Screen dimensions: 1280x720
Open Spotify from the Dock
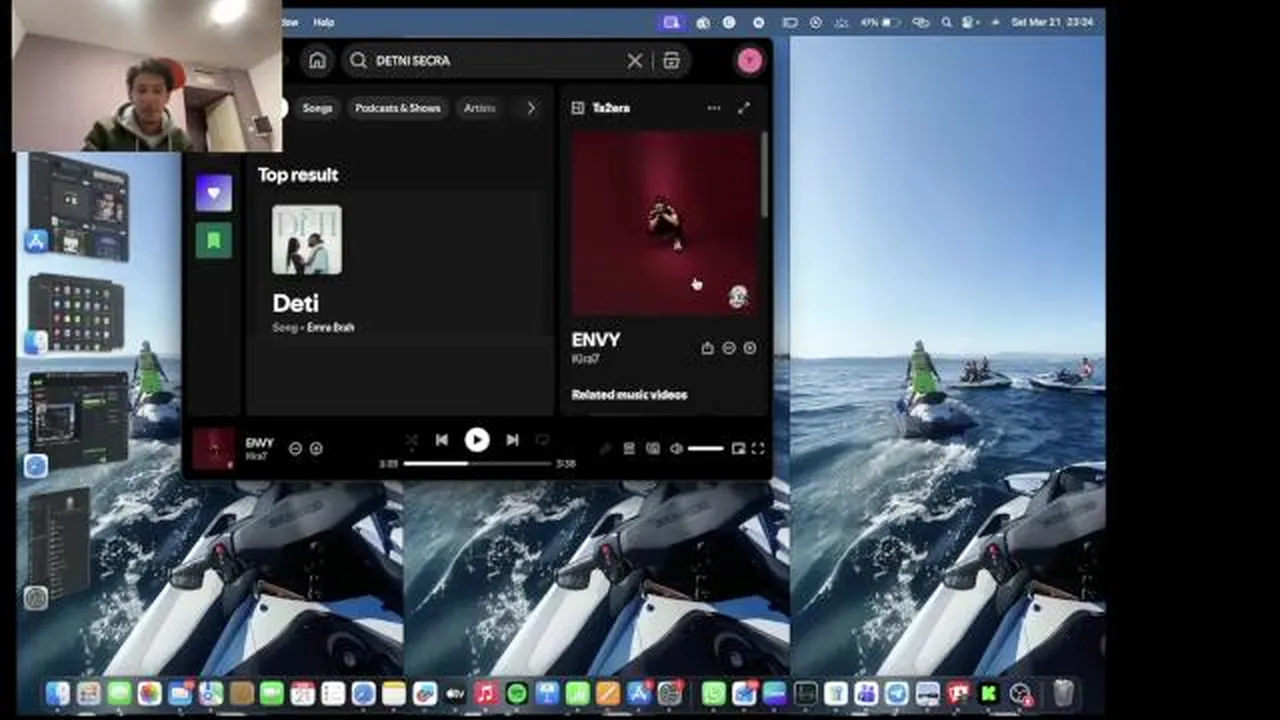517,693
